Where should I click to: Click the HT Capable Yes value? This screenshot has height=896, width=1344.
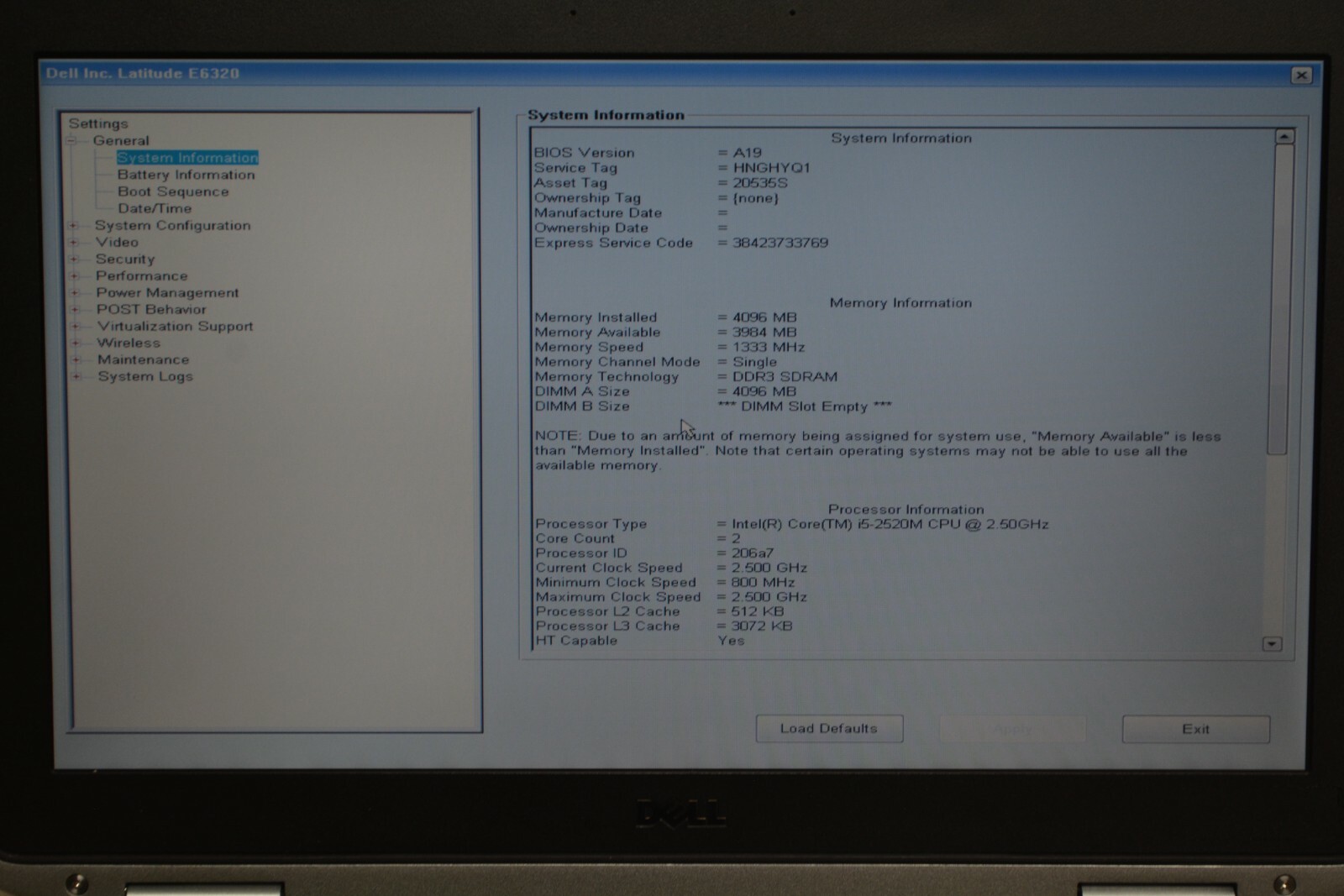[731, 641]
